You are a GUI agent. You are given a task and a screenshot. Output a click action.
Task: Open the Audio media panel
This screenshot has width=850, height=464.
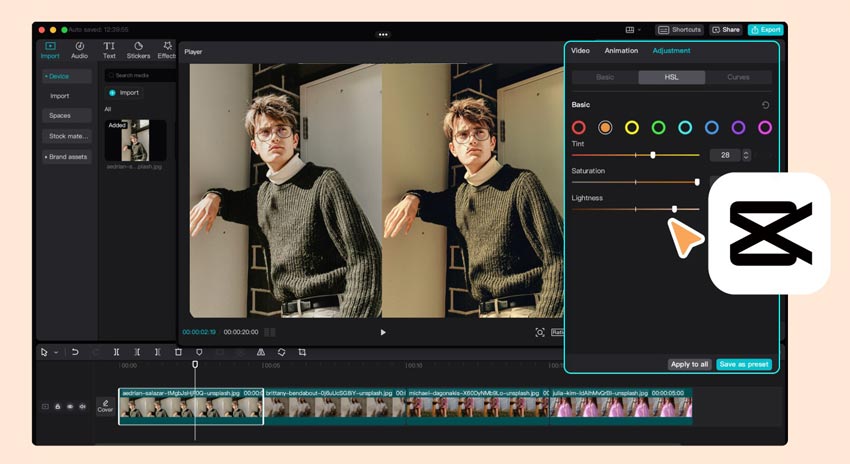79,50
